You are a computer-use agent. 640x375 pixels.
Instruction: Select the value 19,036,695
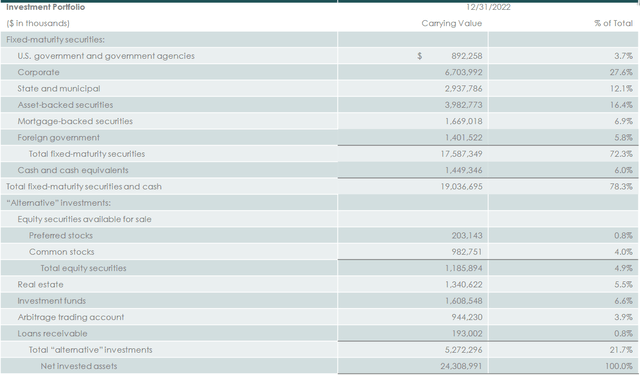[x=461, y=186]
